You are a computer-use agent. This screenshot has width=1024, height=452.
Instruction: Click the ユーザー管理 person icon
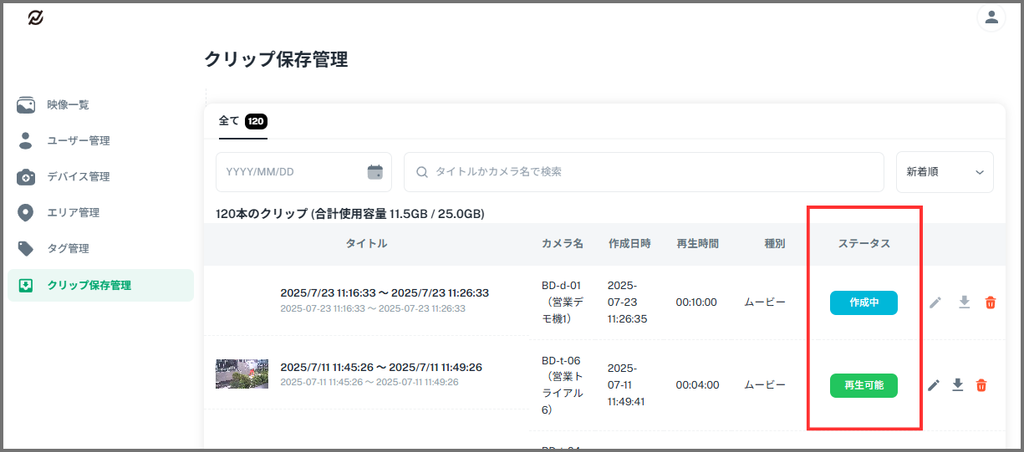pos(26,140)
